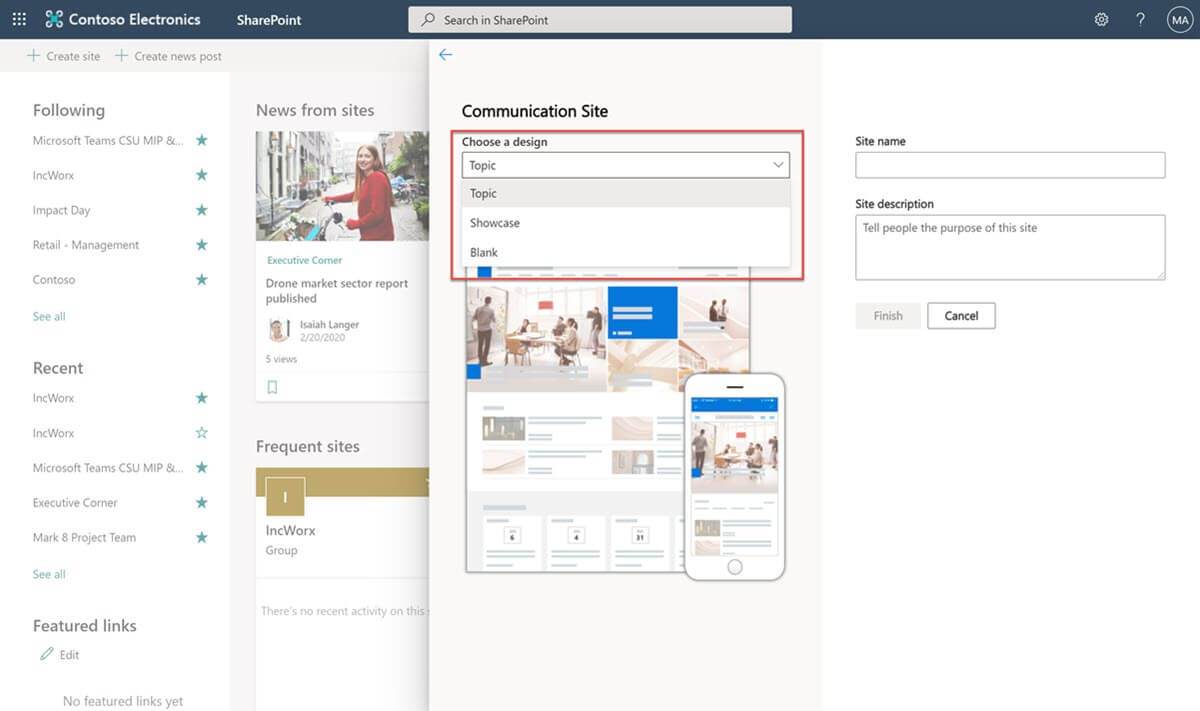Click Edit under Featured links
This screenshot has width=1200, height=711.
click(69, 655)
